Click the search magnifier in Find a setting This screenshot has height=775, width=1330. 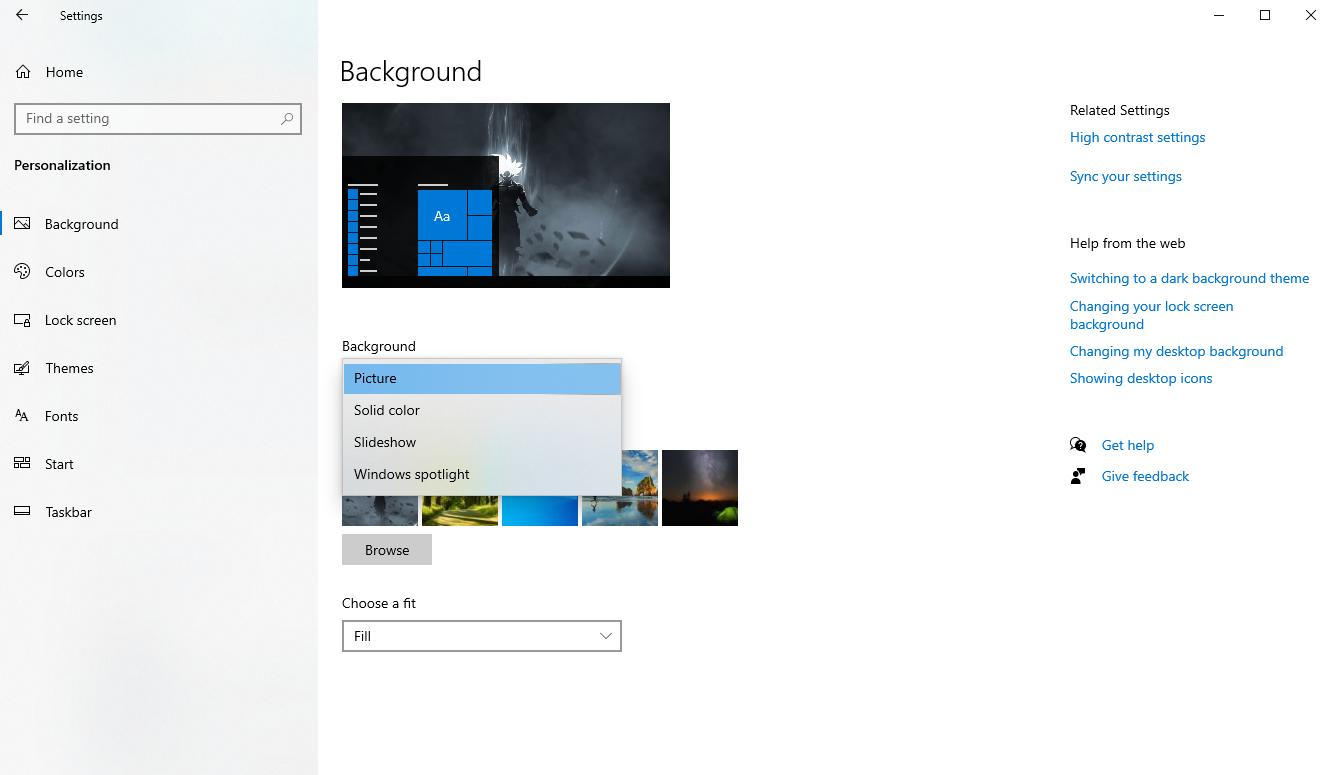(287, 118)
